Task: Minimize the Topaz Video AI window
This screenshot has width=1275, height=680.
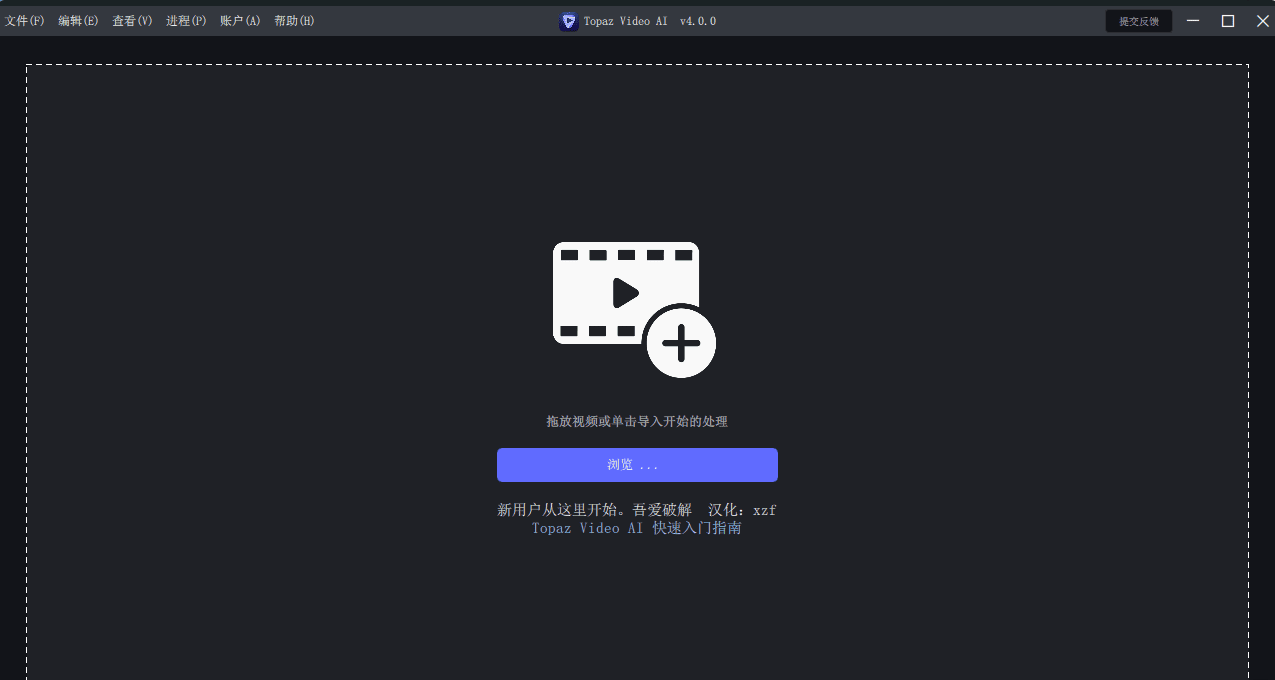Action: 1193,21
